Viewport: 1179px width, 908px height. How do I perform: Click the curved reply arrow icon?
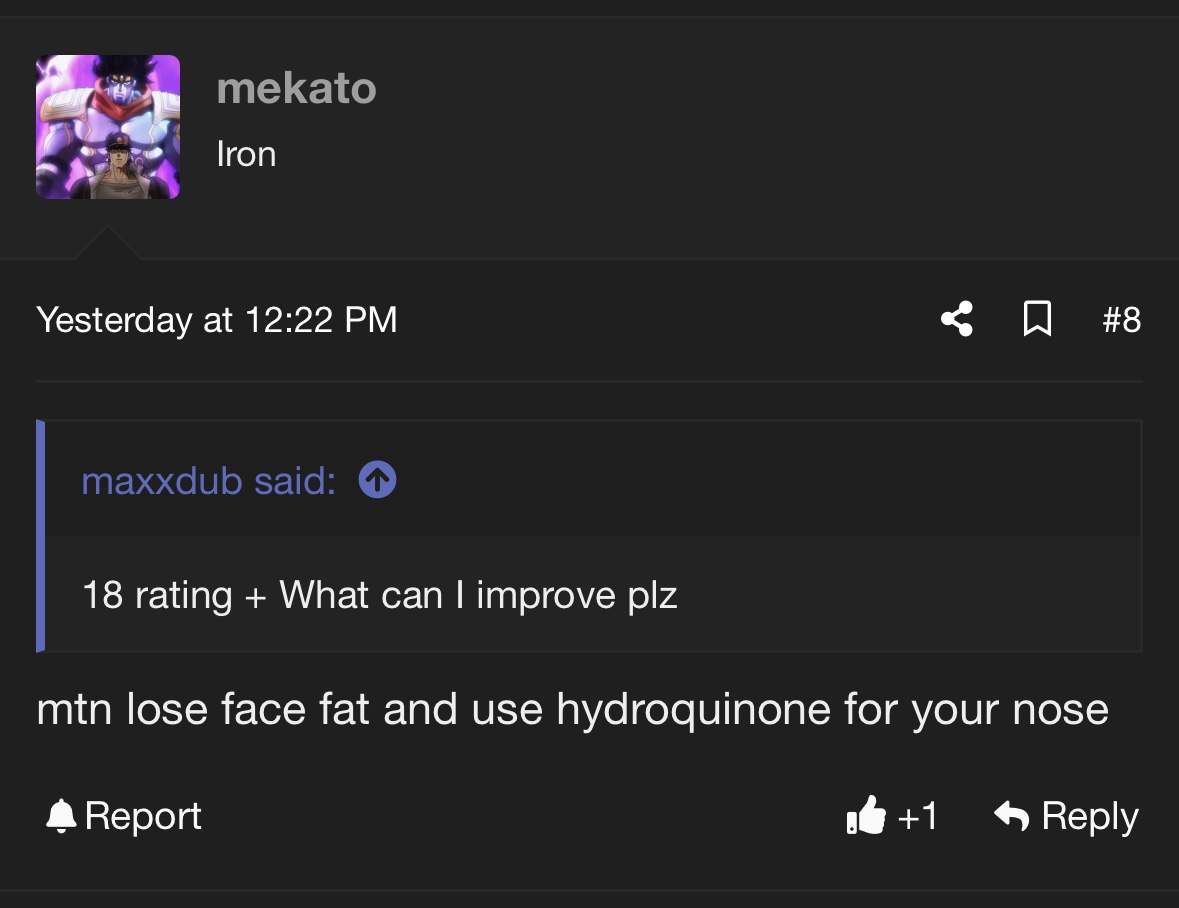[1012, 816]
